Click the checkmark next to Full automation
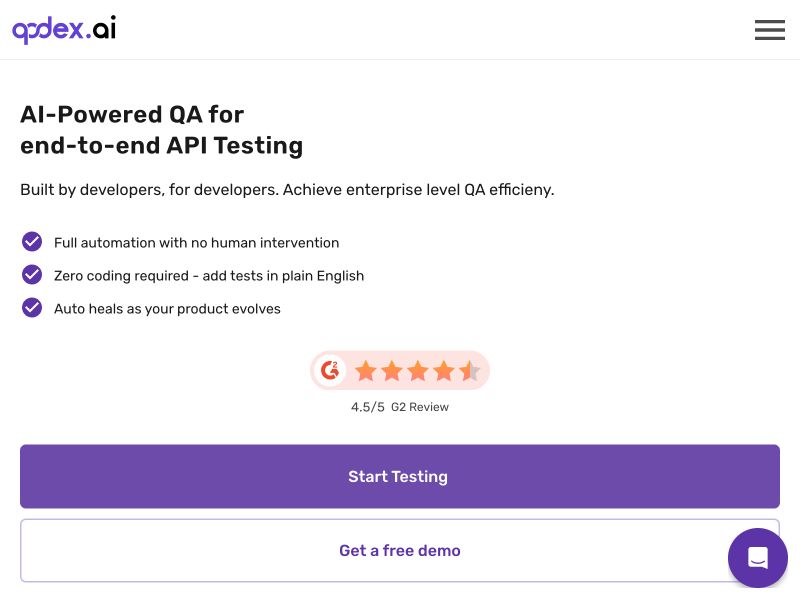The width and height of the screenshot is (800, 600). tap(32, 242)
